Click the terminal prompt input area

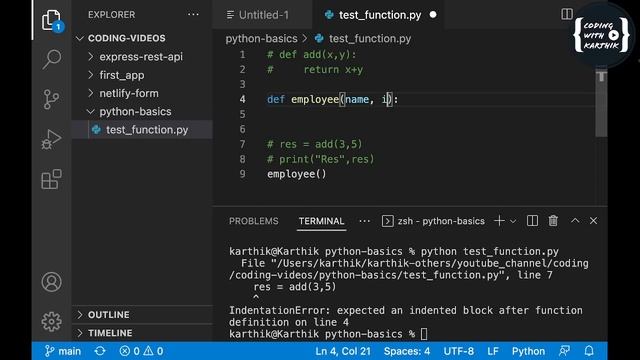(x=424, y=334)
